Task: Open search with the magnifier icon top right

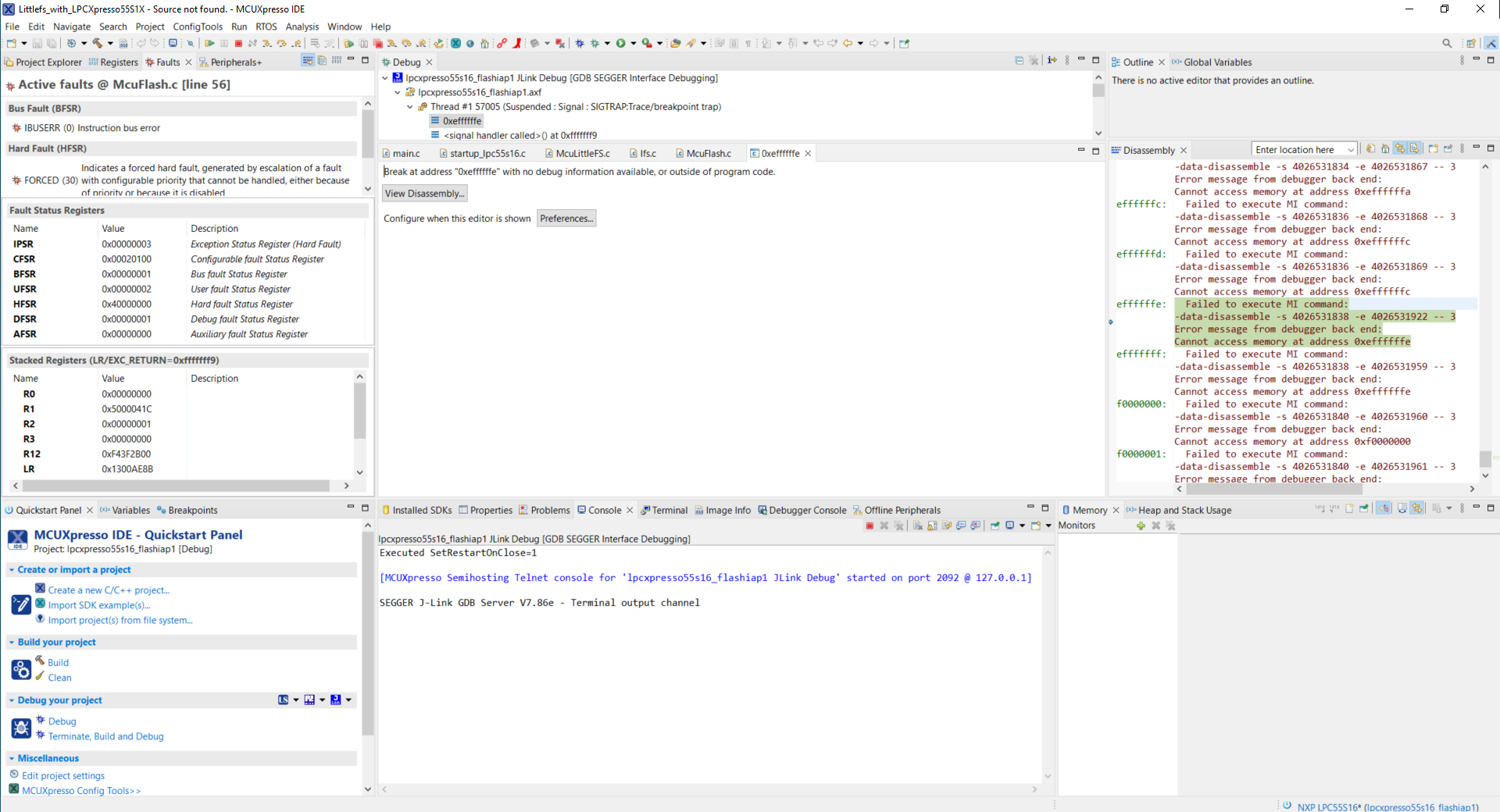Action: [1447, 44]
